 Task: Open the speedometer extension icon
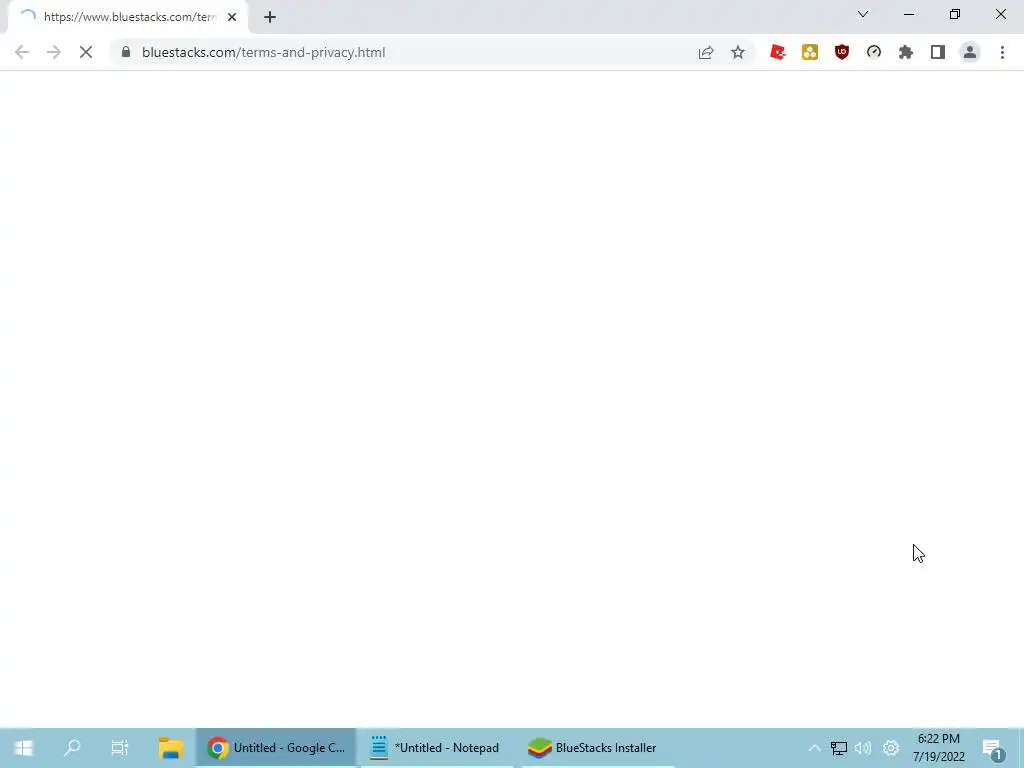pos(874,52)
